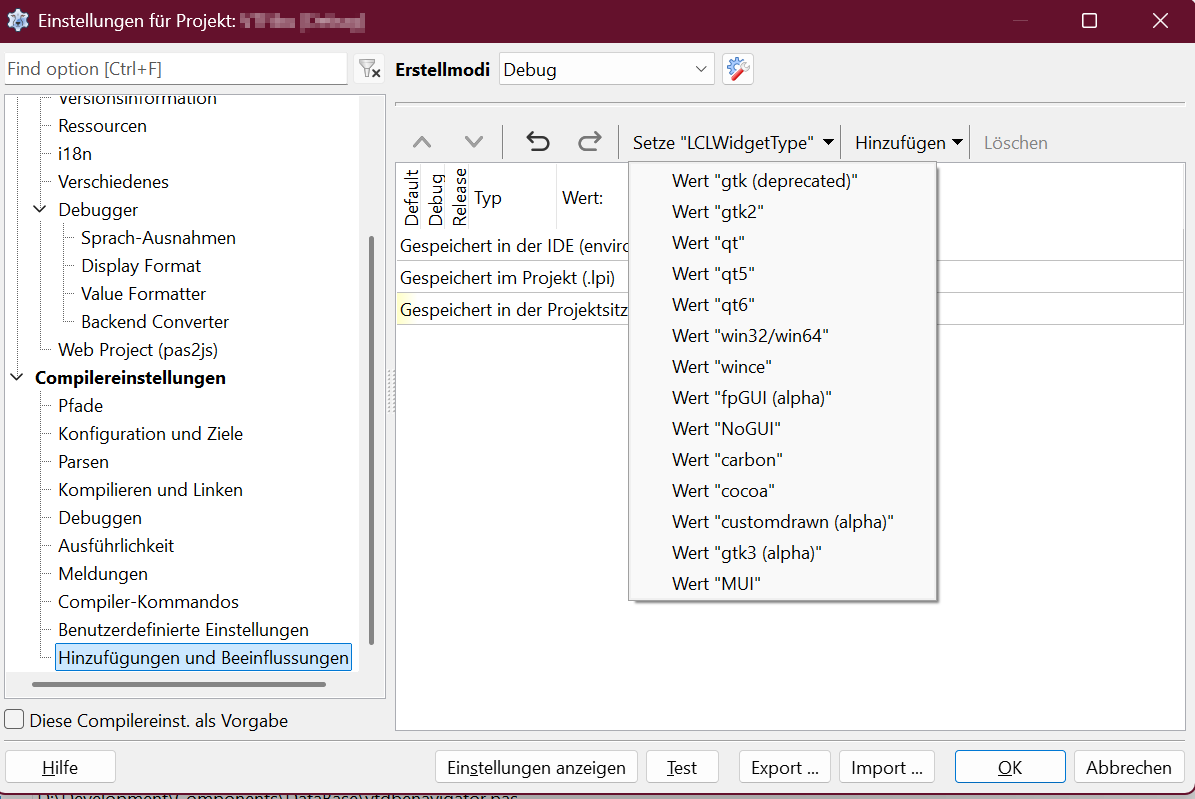Image resolution: width=1195 pixels, height=799 pixels.
Task: Move selected item down with arrow icon
Action: point(474,143)
